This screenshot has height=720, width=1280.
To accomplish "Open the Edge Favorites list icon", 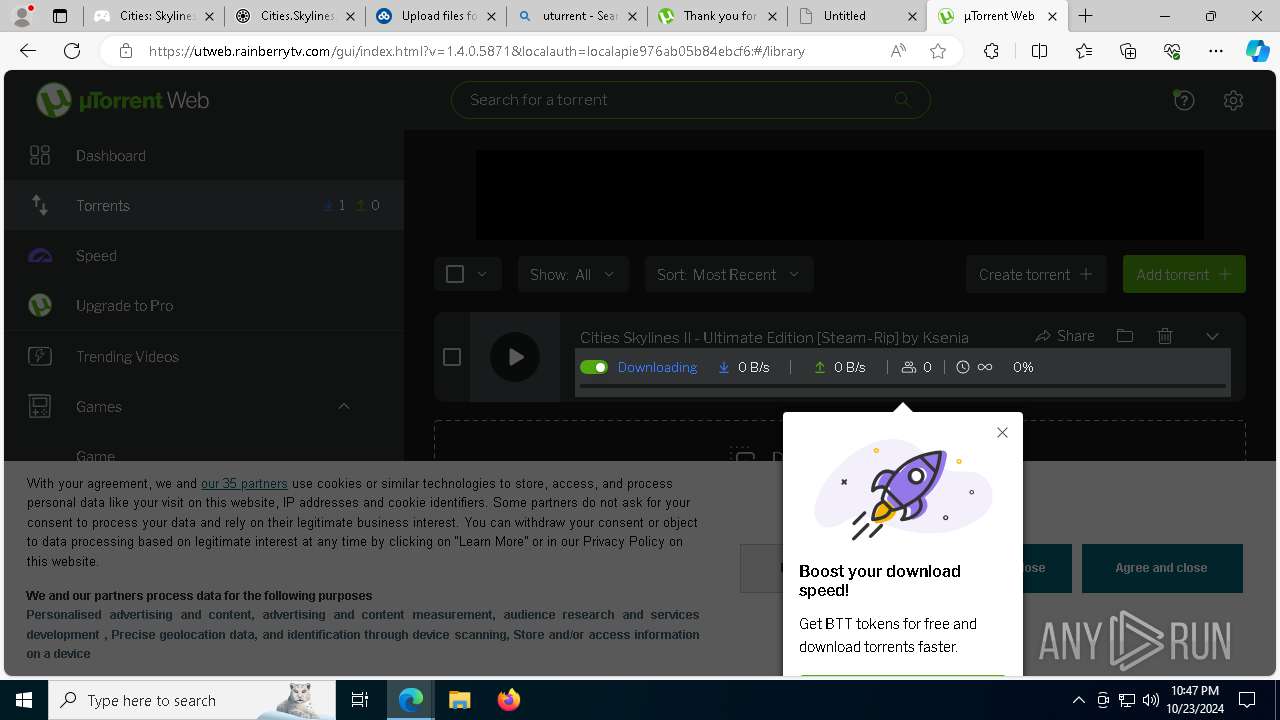I will point(1084,51).
